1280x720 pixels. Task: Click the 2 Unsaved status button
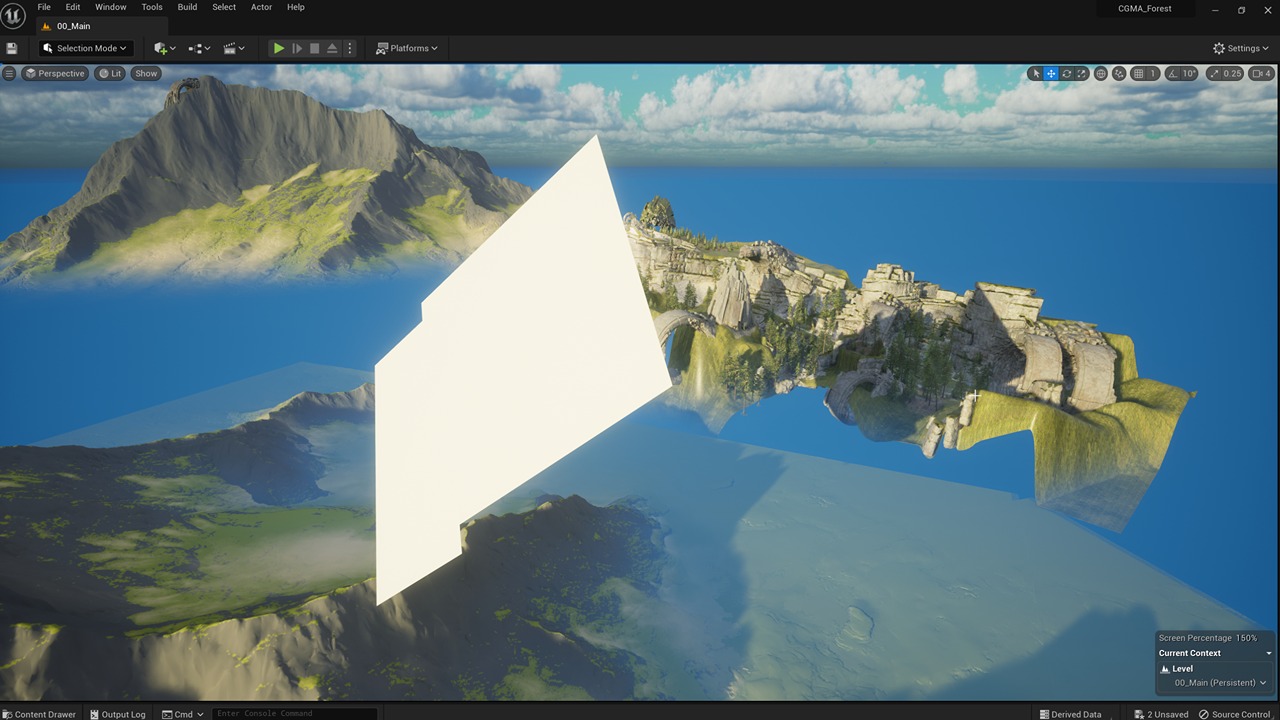click(x=1161, y=714)
